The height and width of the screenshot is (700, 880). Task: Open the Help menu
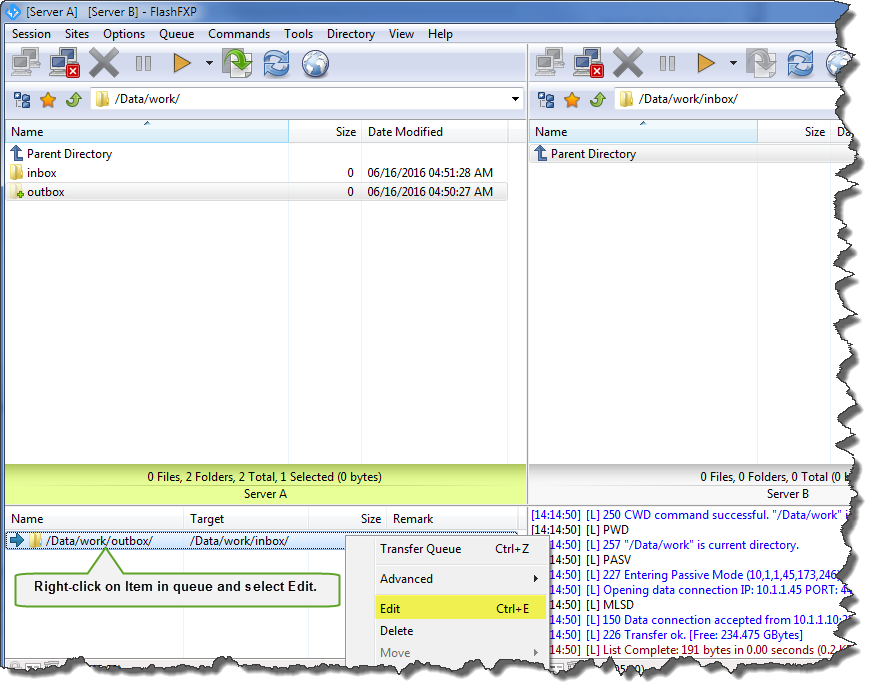point(441,34)
